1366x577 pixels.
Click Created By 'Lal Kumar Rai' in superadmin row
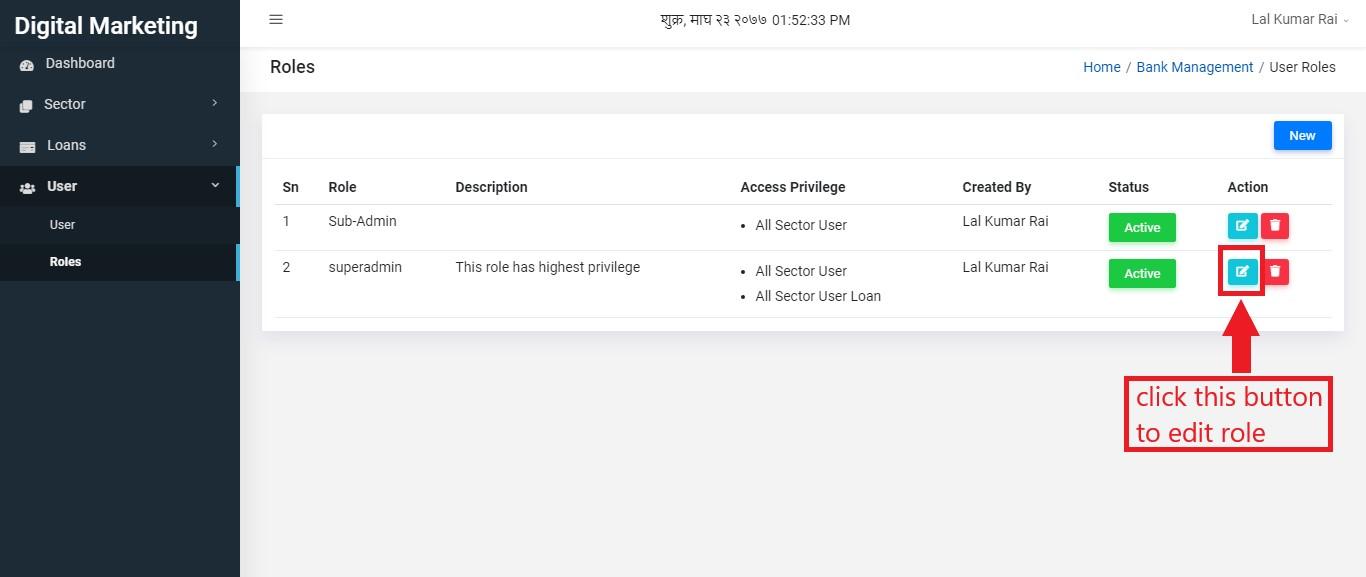click(1005, 267)
